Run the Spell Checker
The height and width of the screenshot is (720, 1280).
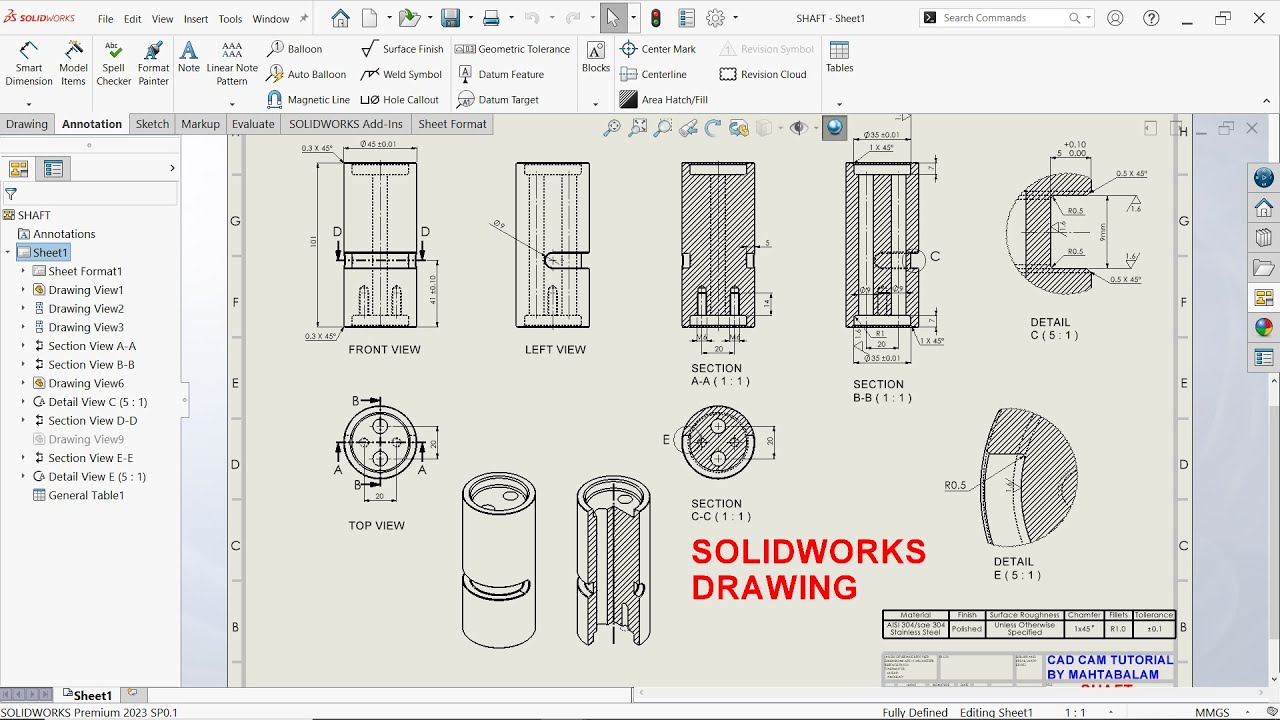point(113,64)
